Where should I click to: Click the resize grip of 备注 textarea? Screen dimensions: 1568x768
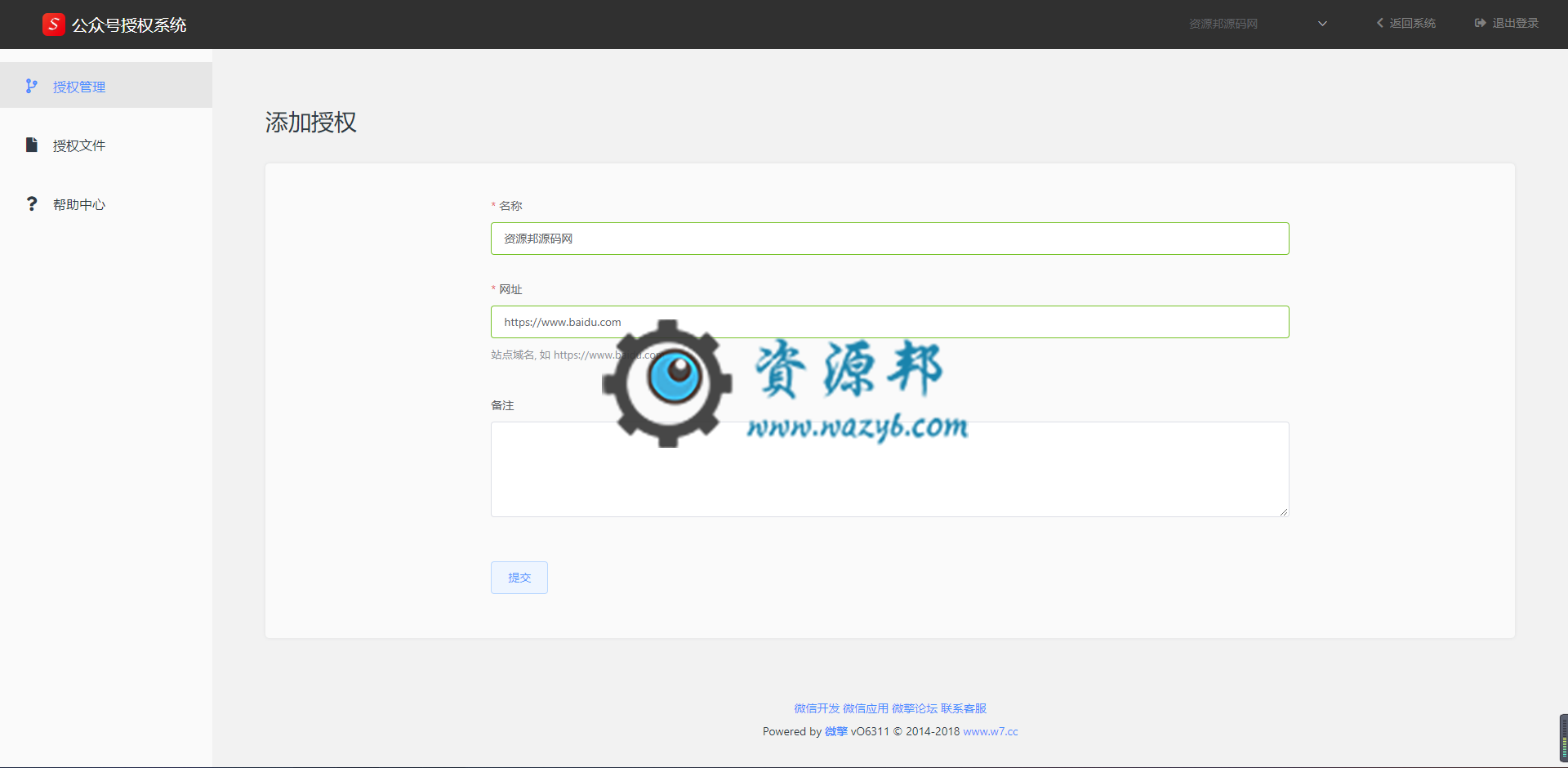[1284, 511]
